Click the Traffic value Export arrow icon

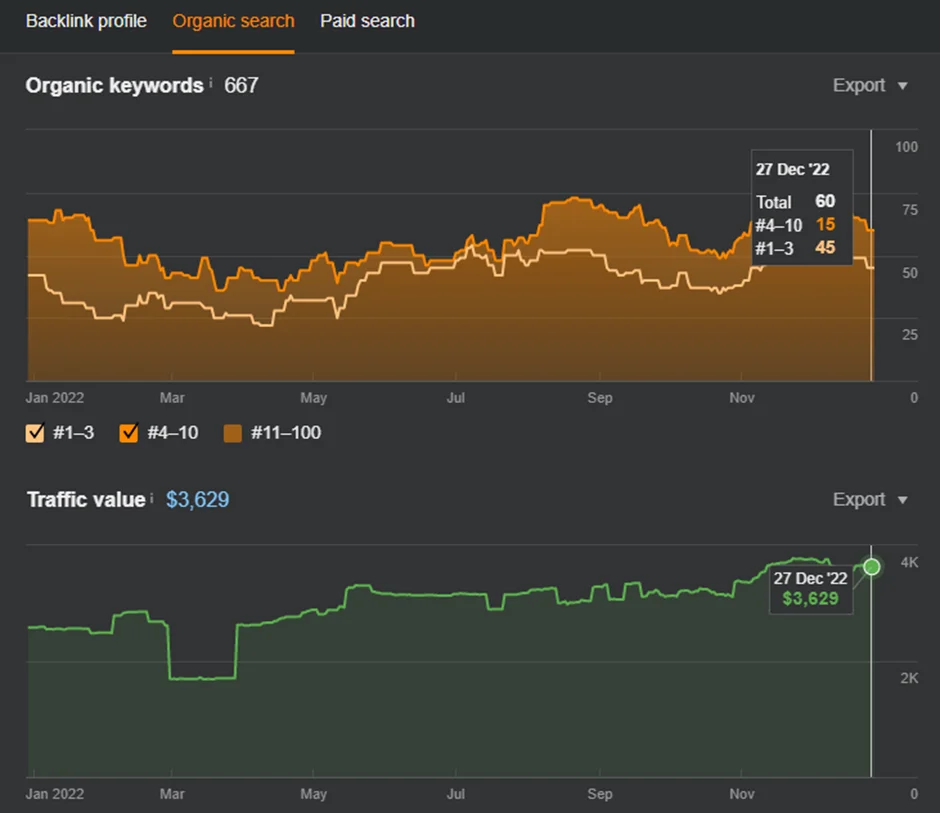(902, 500)
